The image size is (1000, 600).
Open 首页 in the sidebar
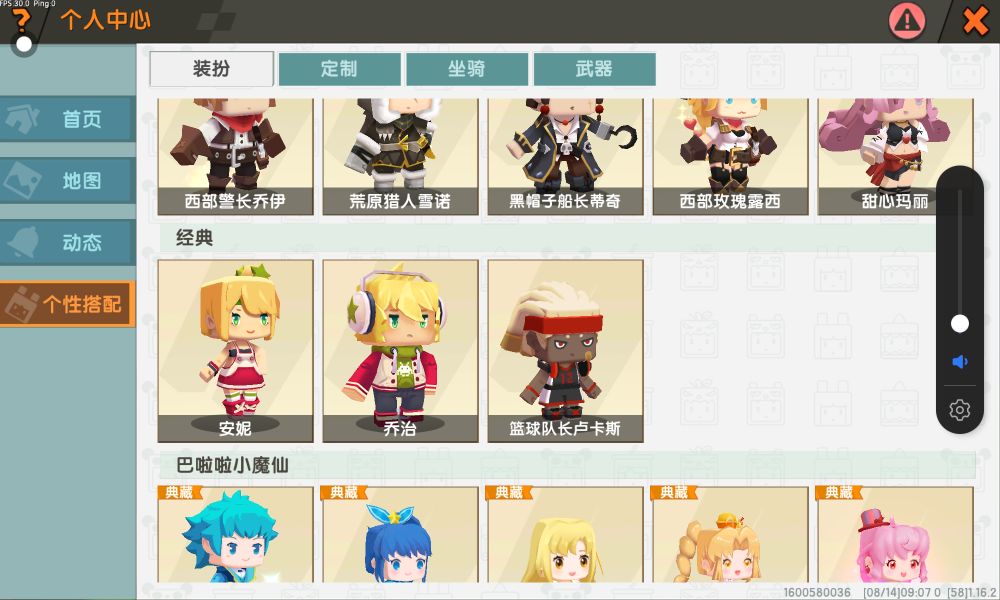coord(68,119)
